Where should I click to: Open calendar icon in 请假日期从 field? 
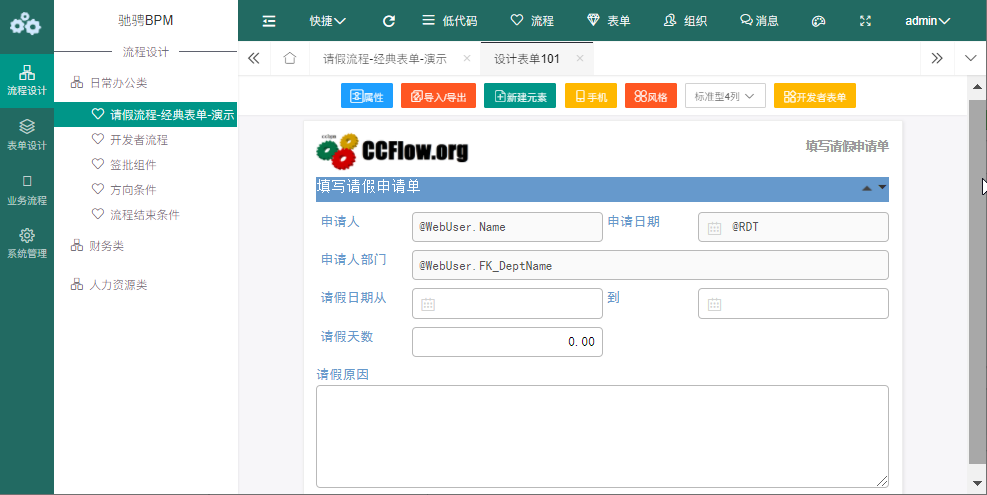tap(428, 304)
